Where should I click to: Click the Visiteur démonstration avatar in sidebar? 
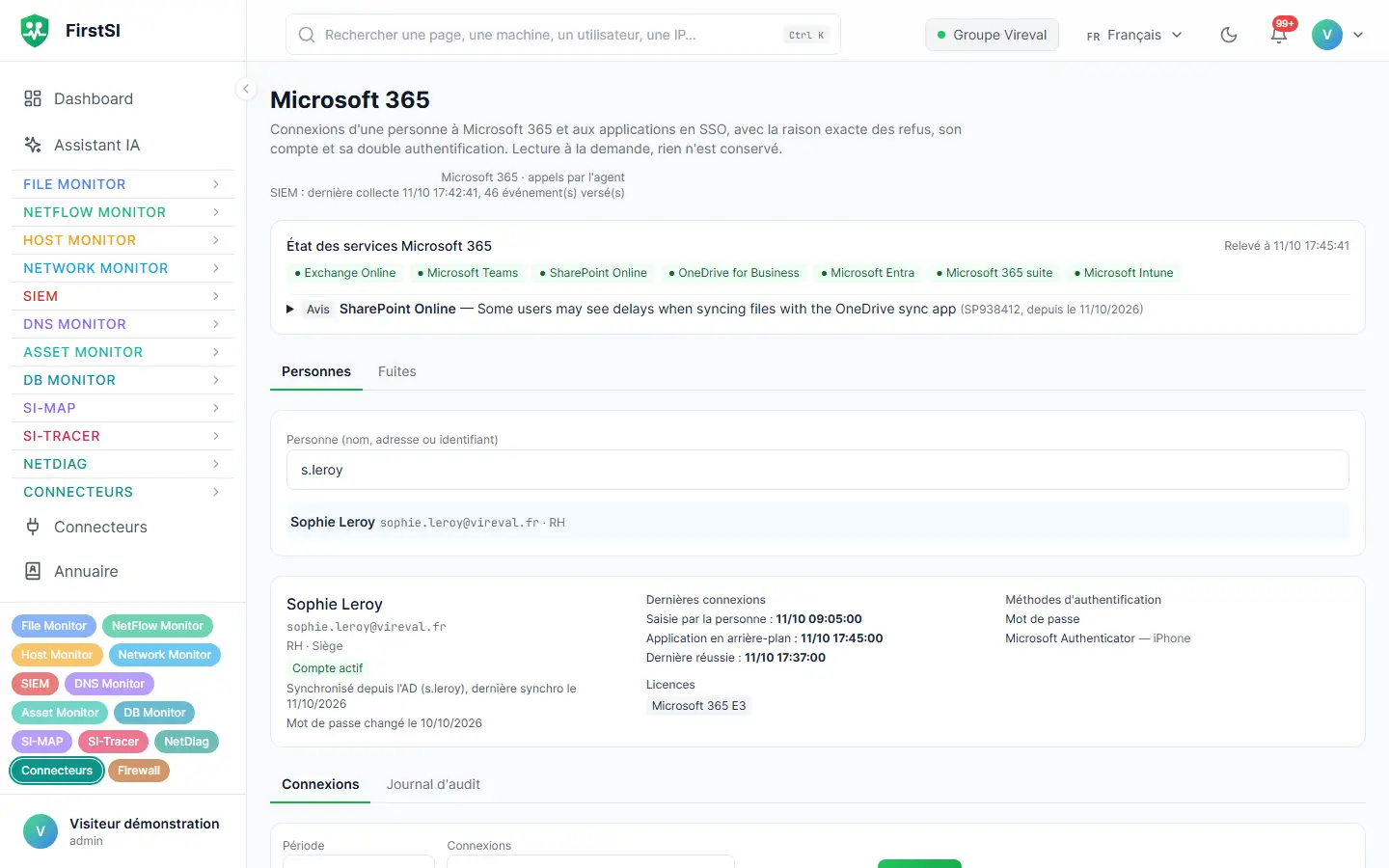coord(41,831)
